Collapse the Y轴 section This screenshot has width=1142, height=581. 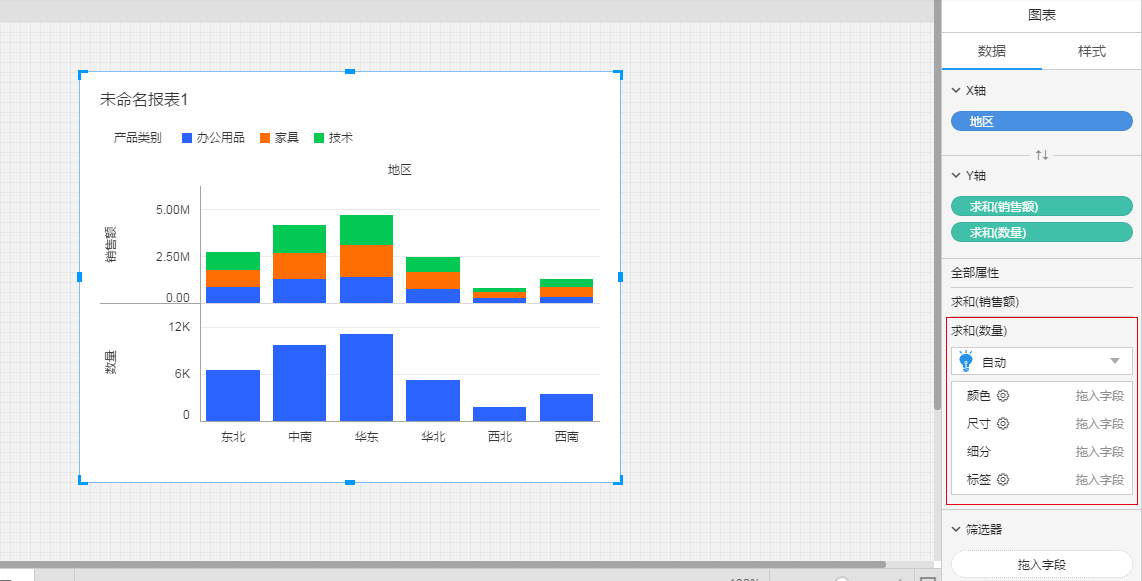point(956,175)
